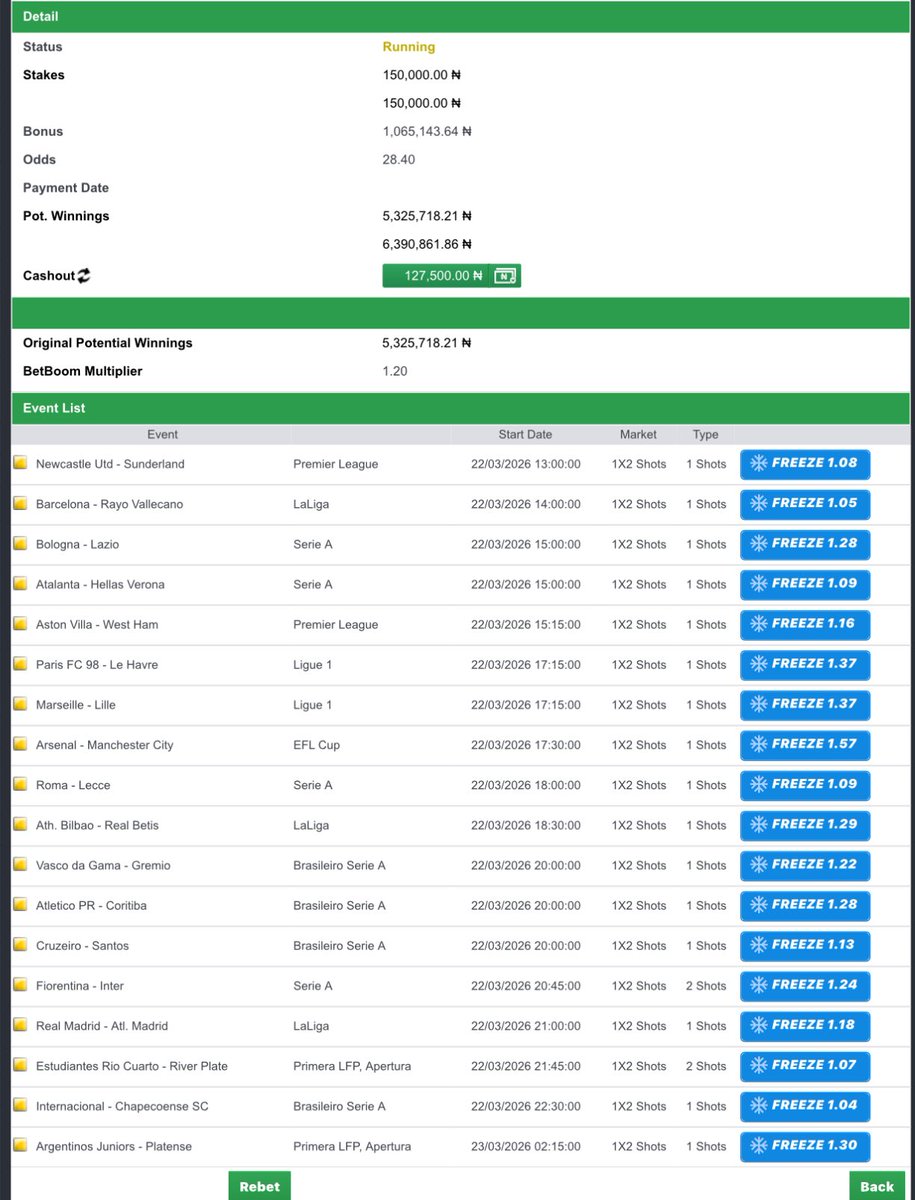Freeze Fiorentina - Inter at 1.24
The image size is (915, 1200).
coord(805,985)
